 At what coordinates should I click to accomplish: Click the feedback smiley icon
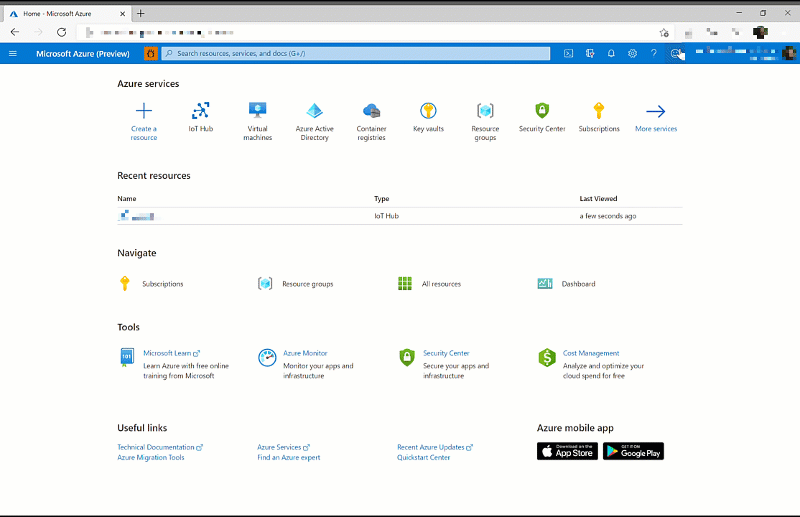click(675, 54)
